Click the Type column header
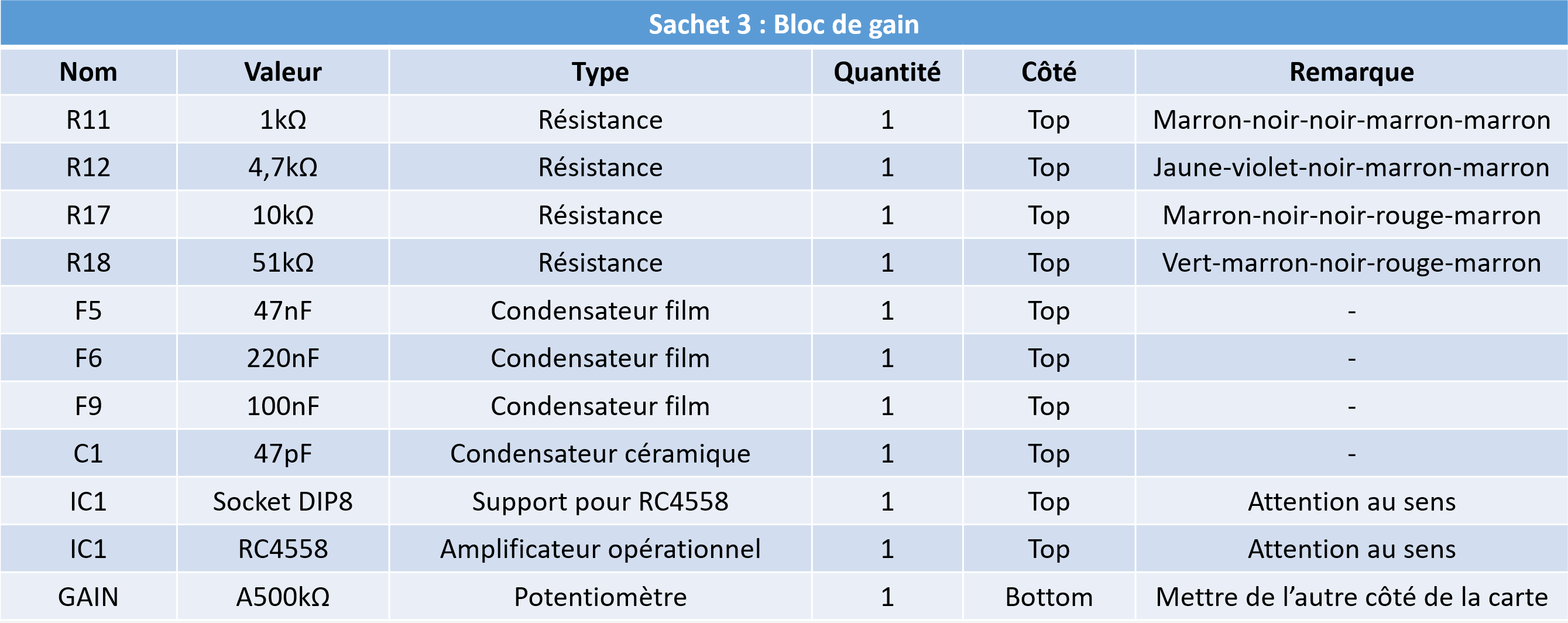The image size is (1568, 623). point(600,72)
